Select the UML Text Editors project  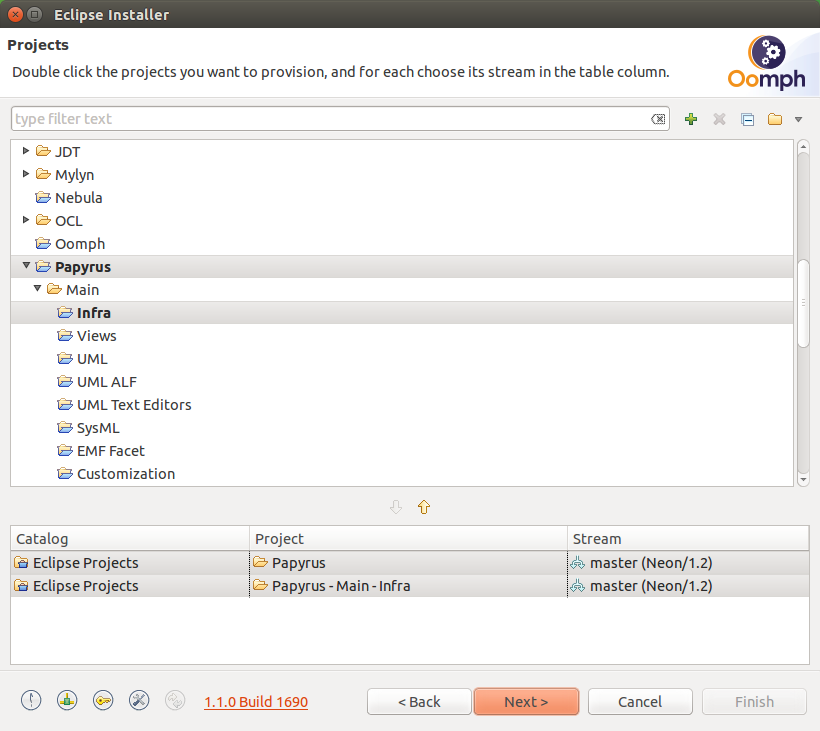point(134,405)
